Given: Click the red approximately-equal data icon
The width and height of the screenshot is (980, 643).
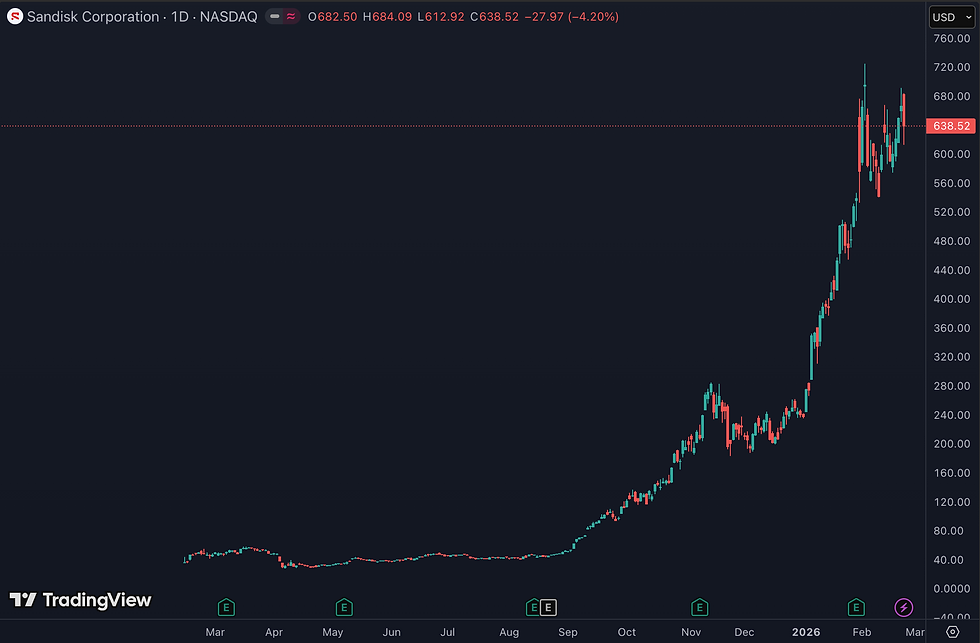Looking at the screenshot, I should (291, 17).
